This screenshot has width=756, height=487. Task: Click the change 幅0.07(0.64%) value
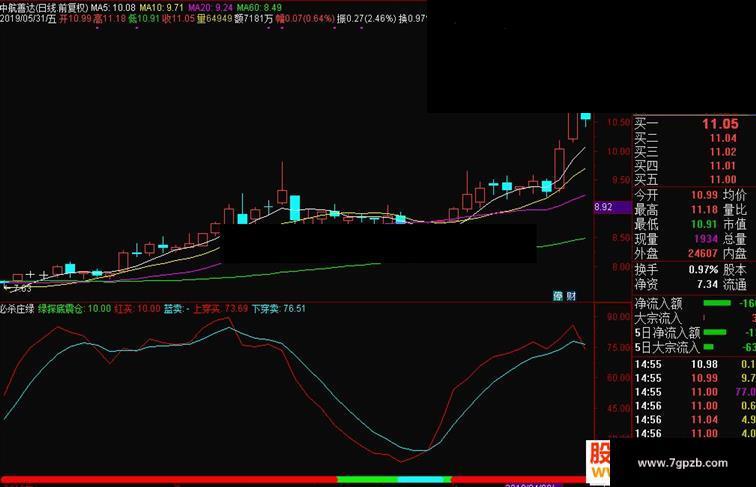click(305, 19)
